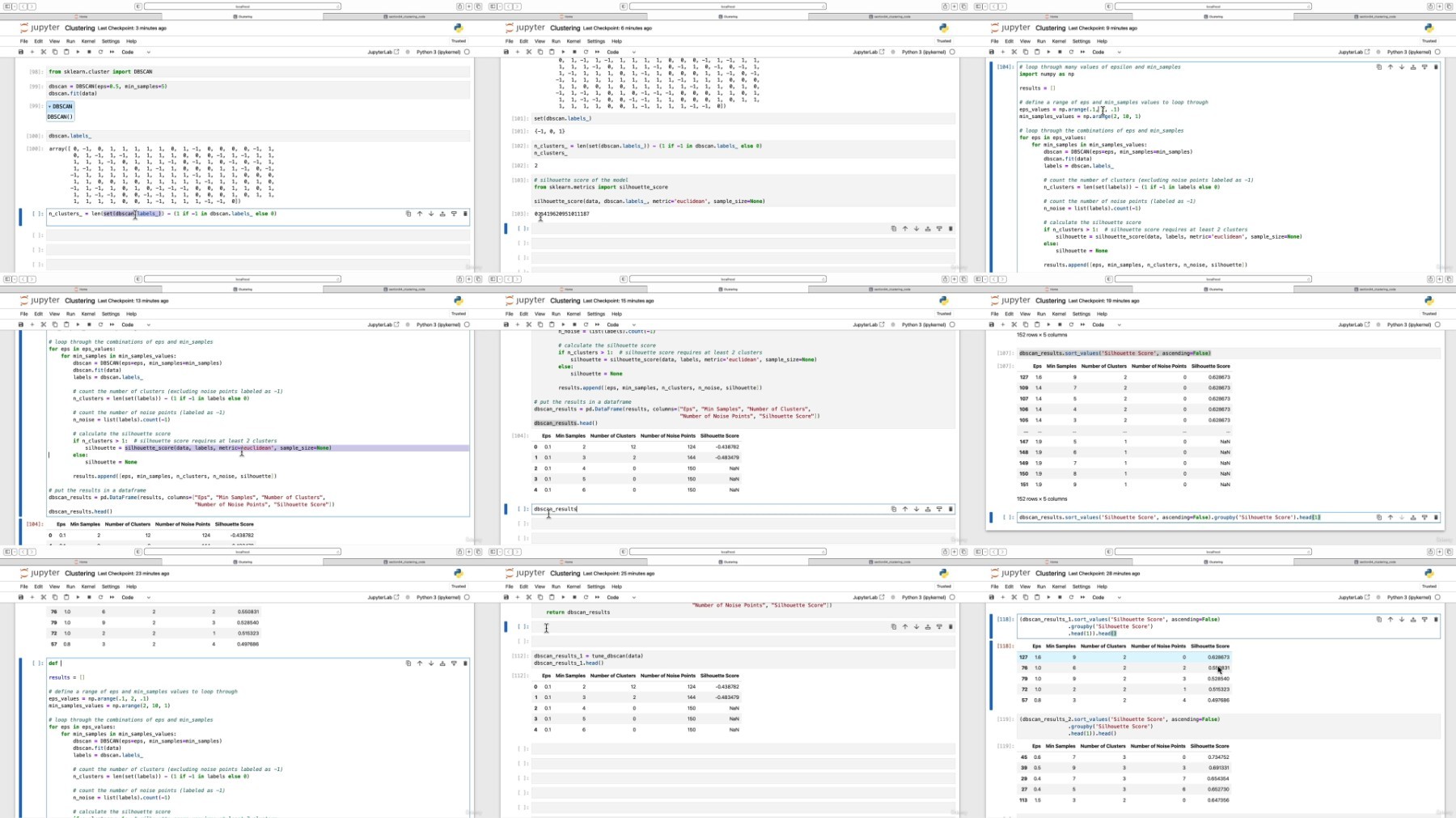Click 'Silhouette Score' column header, 19-minutes-checkpoint window

click(1211, 366)
